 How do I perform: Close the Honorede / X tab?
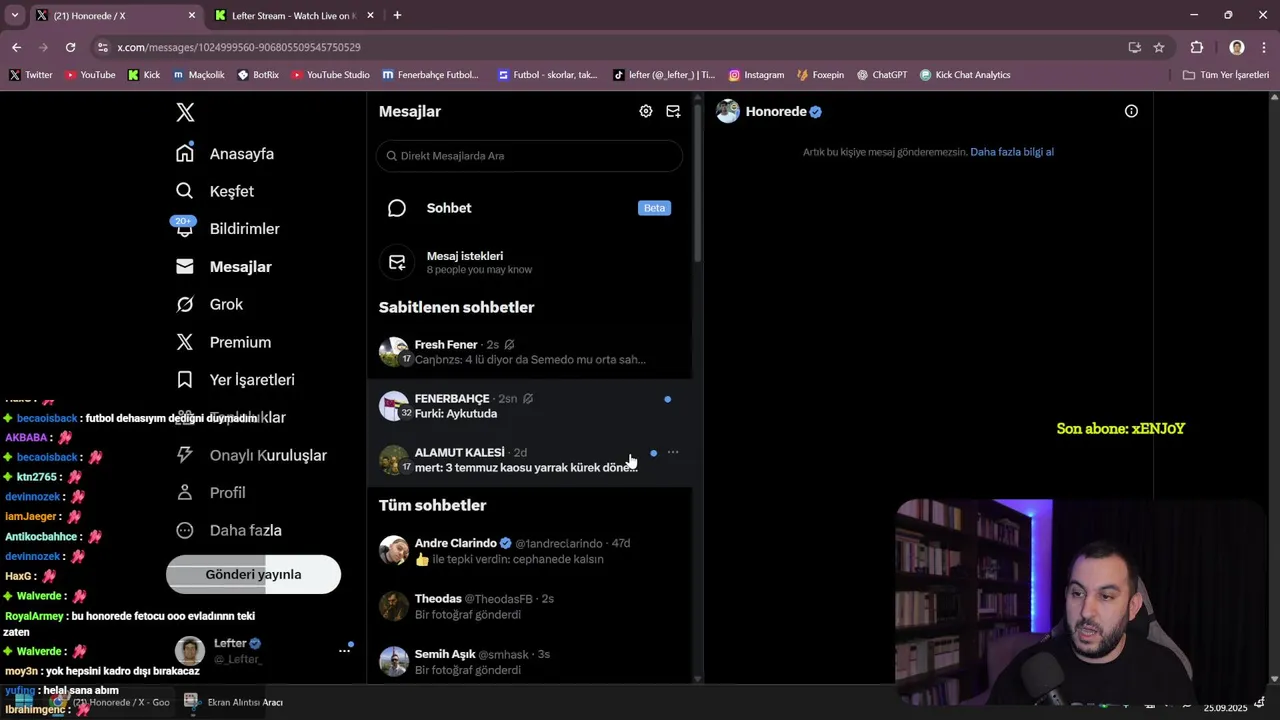tap(192, 16)
